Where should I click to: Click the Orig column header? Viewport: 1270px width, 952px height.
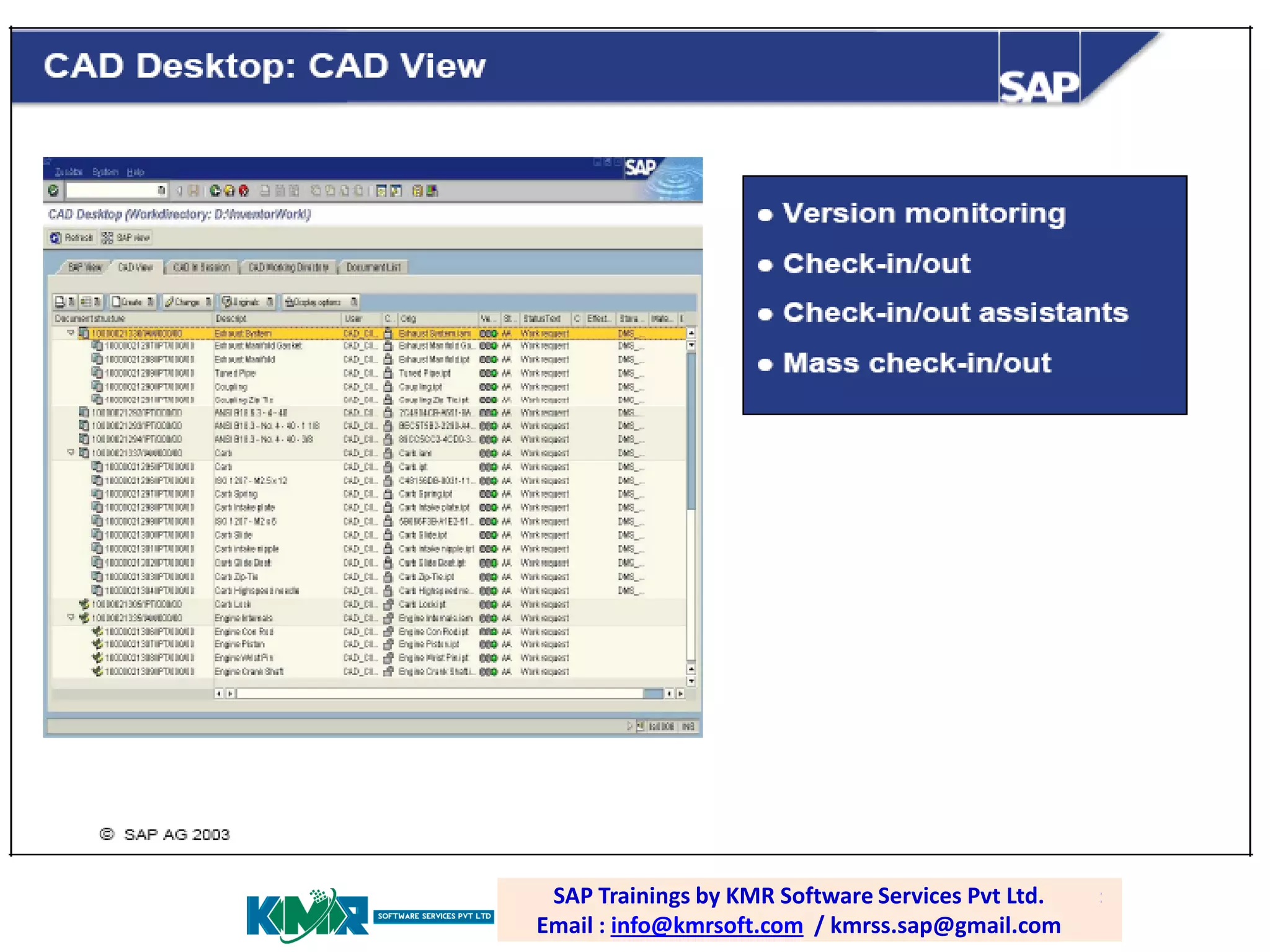click(438, 319)
